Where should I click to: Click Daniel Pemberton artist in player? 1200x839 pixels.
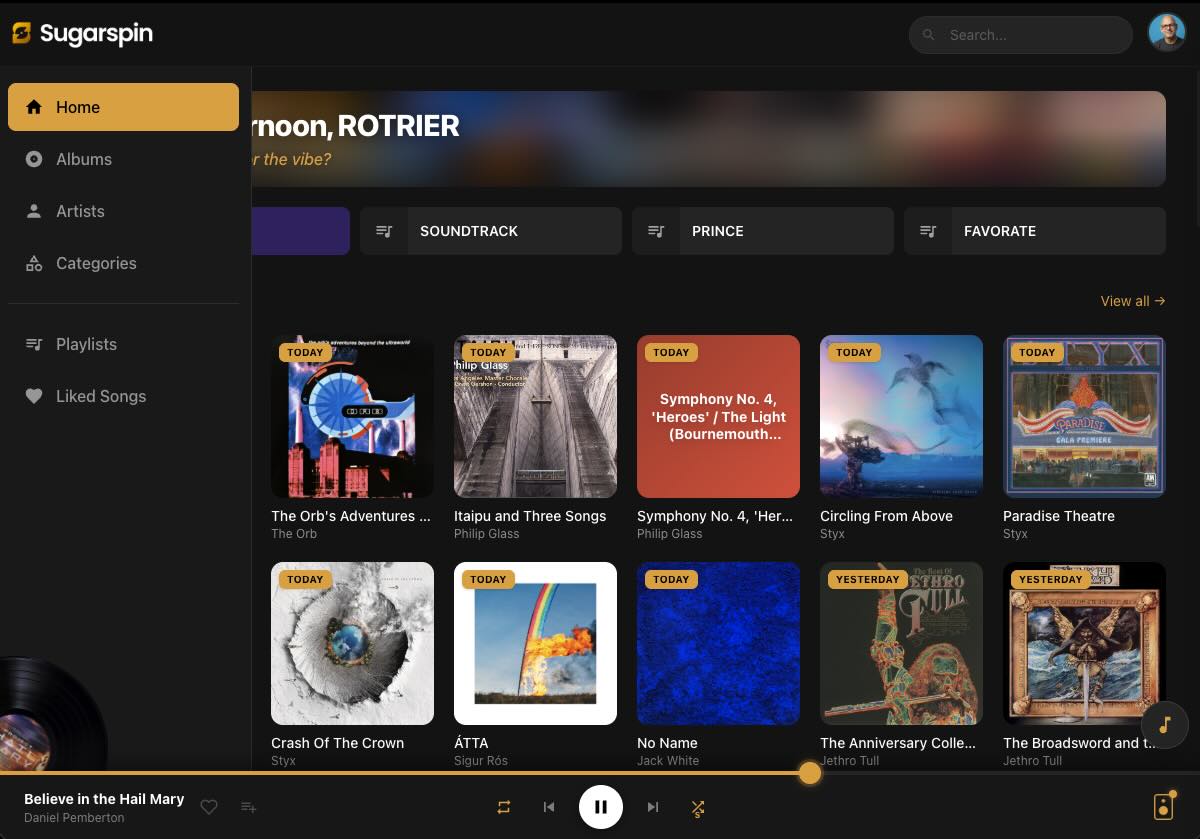pyautogui.click(x=74, y=818)
